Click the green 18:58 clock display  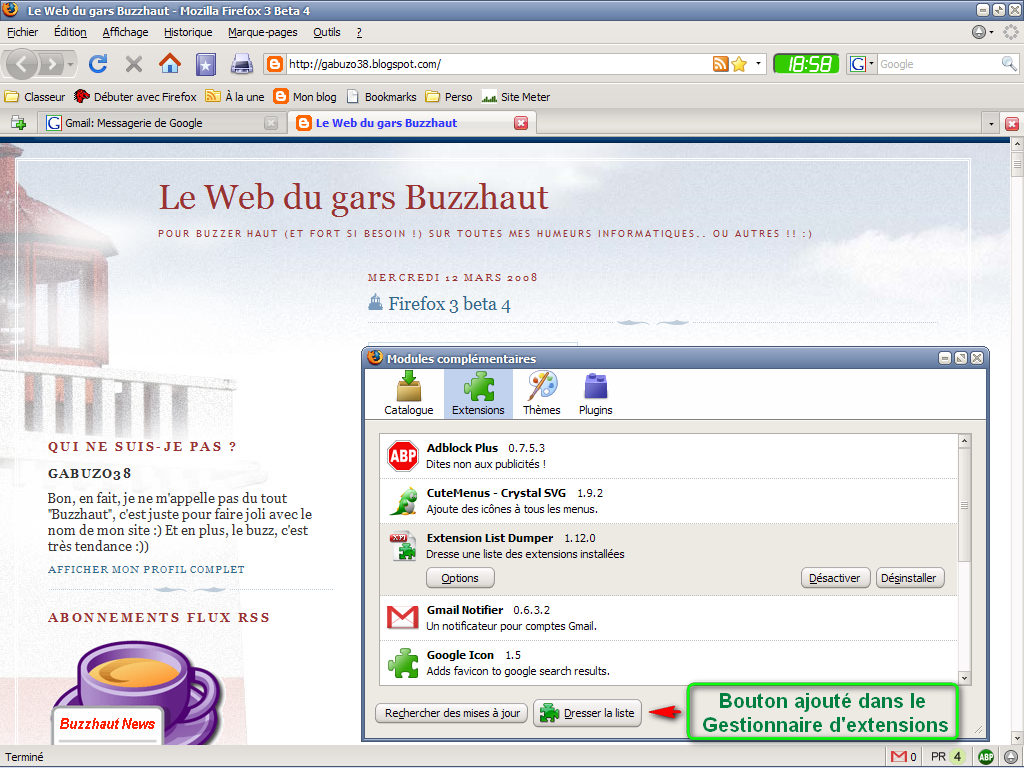[807, 64]
